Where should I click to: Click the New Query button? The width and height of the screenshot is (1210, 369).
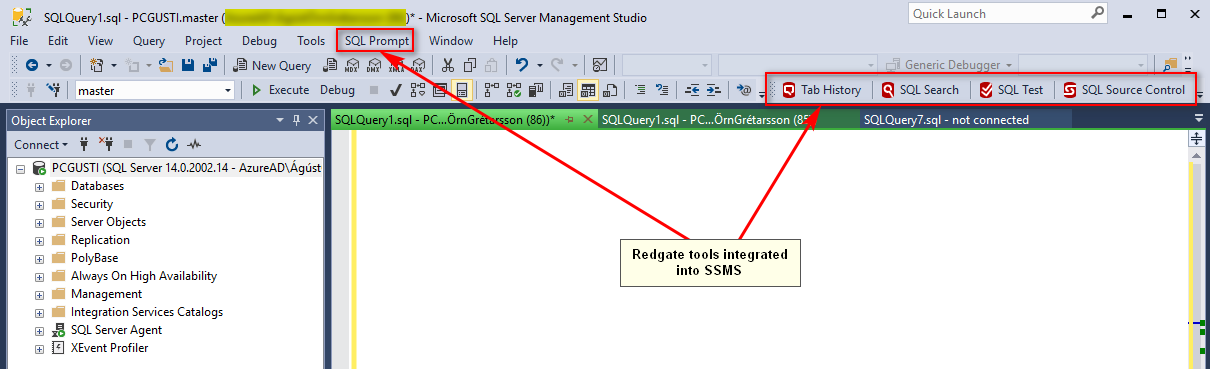(272, 65)
